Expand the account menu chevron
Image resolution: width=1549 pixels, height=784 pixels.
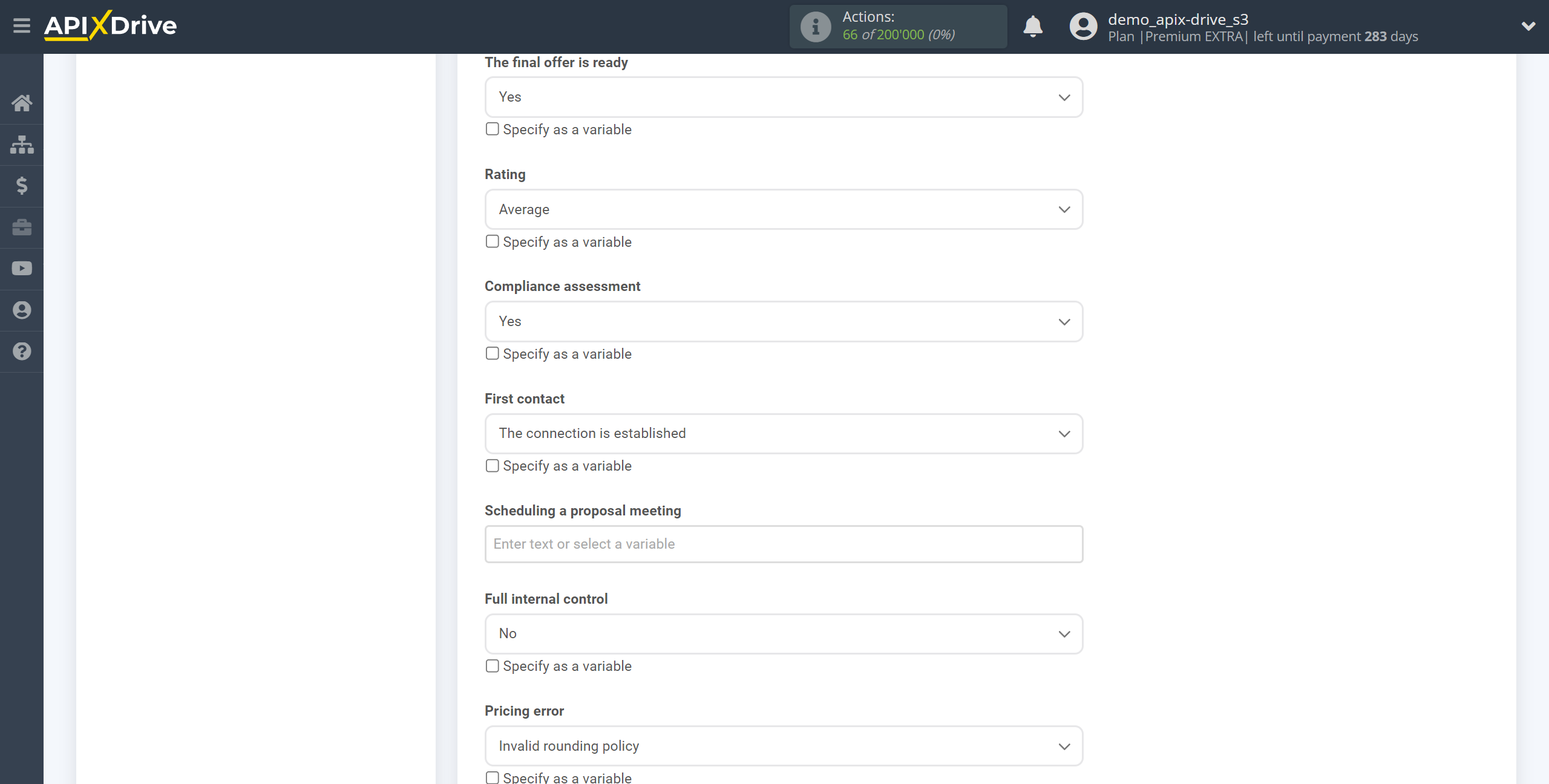pos(1528,26)
